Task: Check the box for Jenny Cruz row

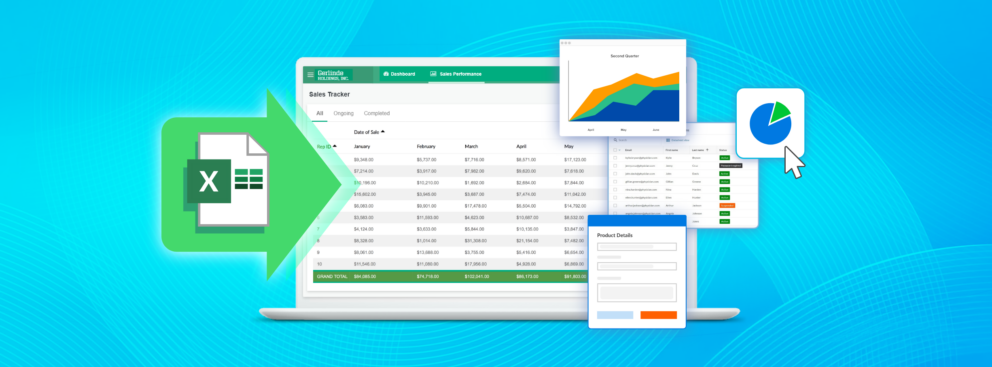Action: [x=615, y=166]
